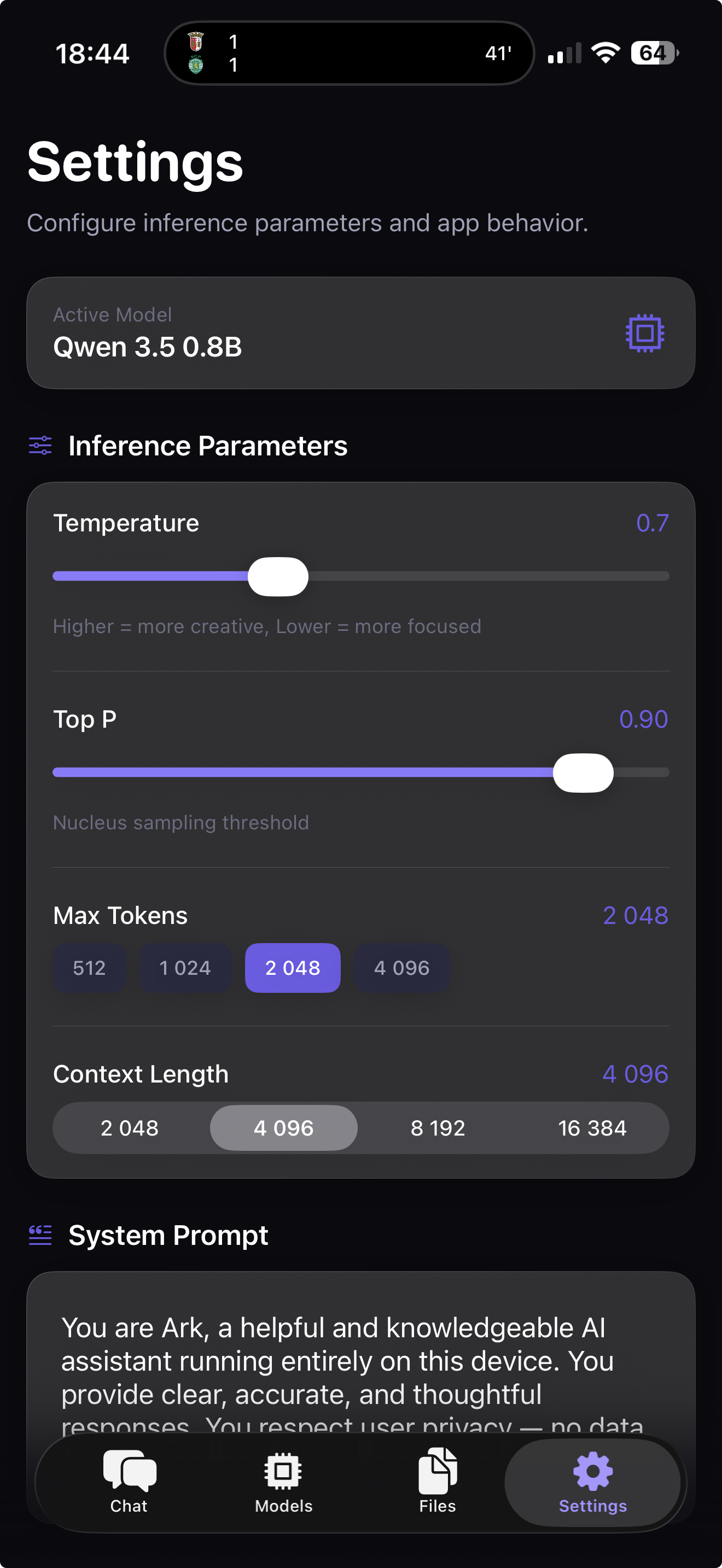Click the Top P slider thumb
The image size is (722, 1568).
[583, 773]
